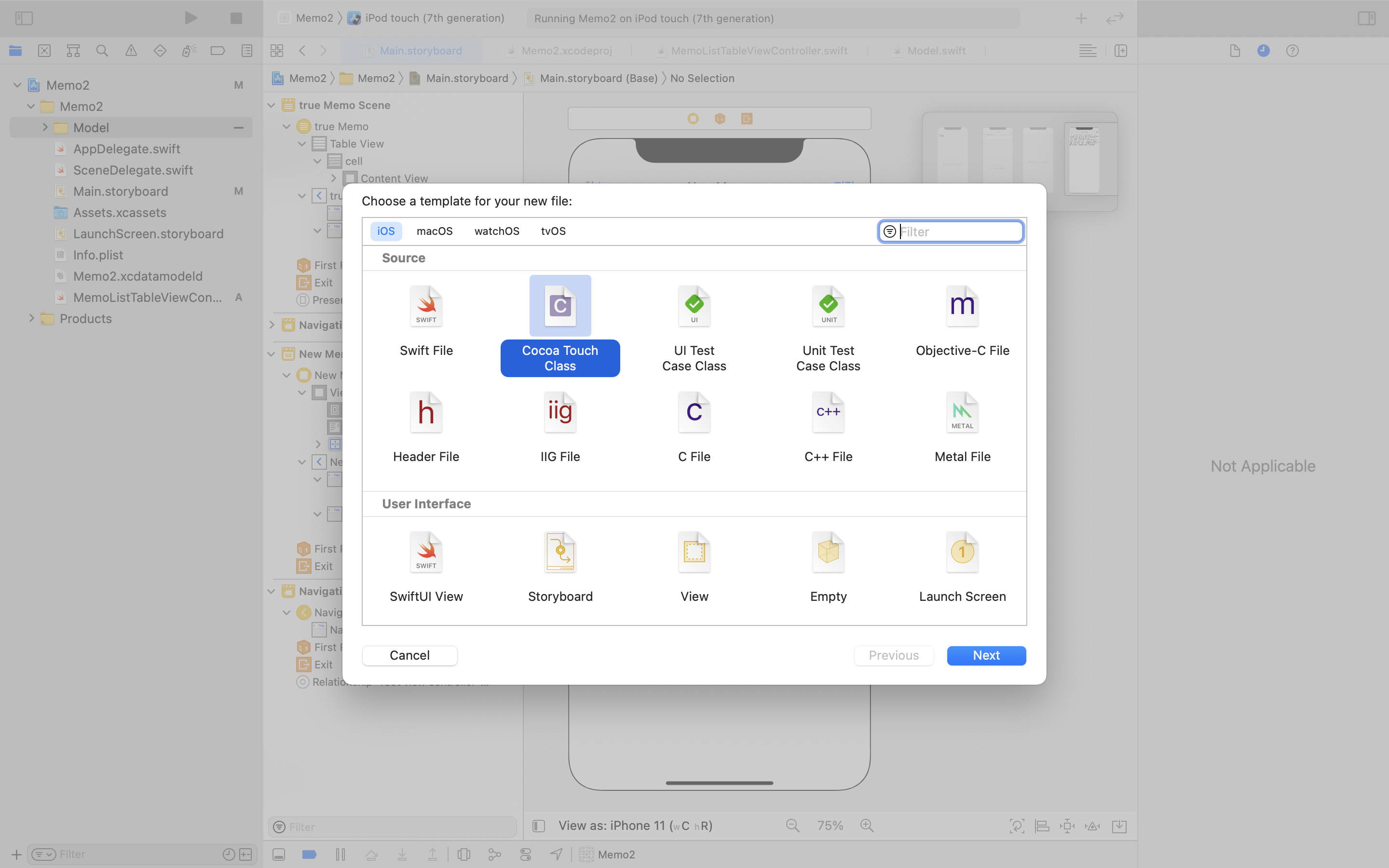The height and width of the screenshot is (868, 1389).
Task: Select the Metal File template
Action: (962, 412)
